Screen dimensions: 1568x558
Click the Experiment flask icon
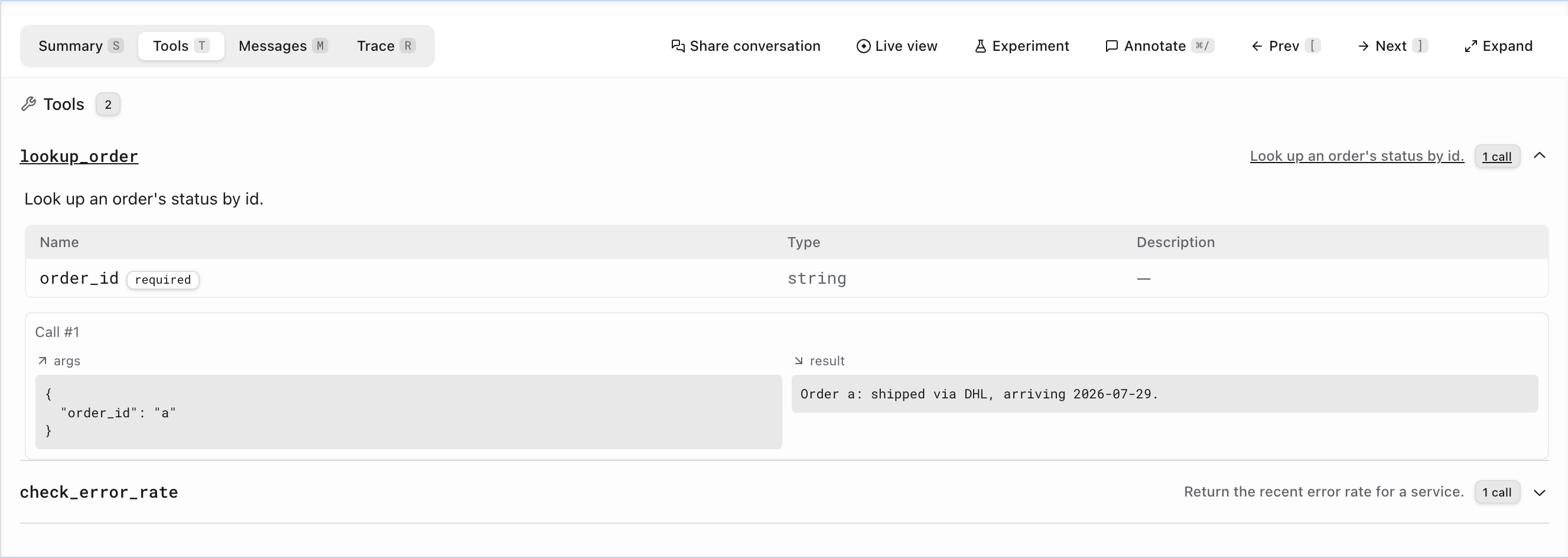tap(980, 46)
